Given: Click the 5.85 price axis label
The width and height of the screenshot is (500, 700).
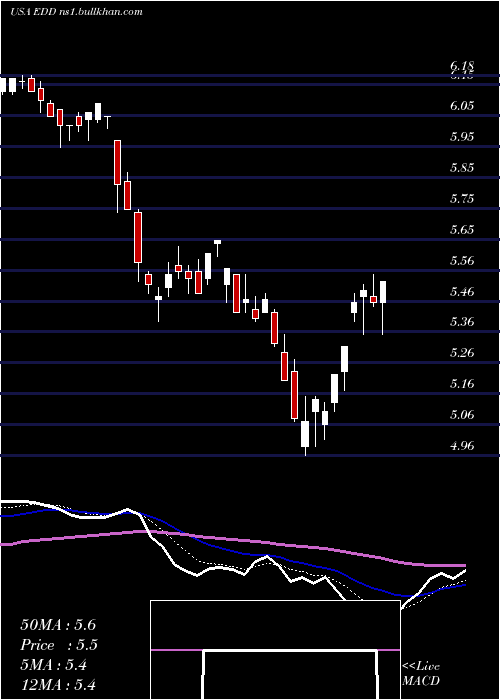Looking at the screenshot, I should (462, 168).
